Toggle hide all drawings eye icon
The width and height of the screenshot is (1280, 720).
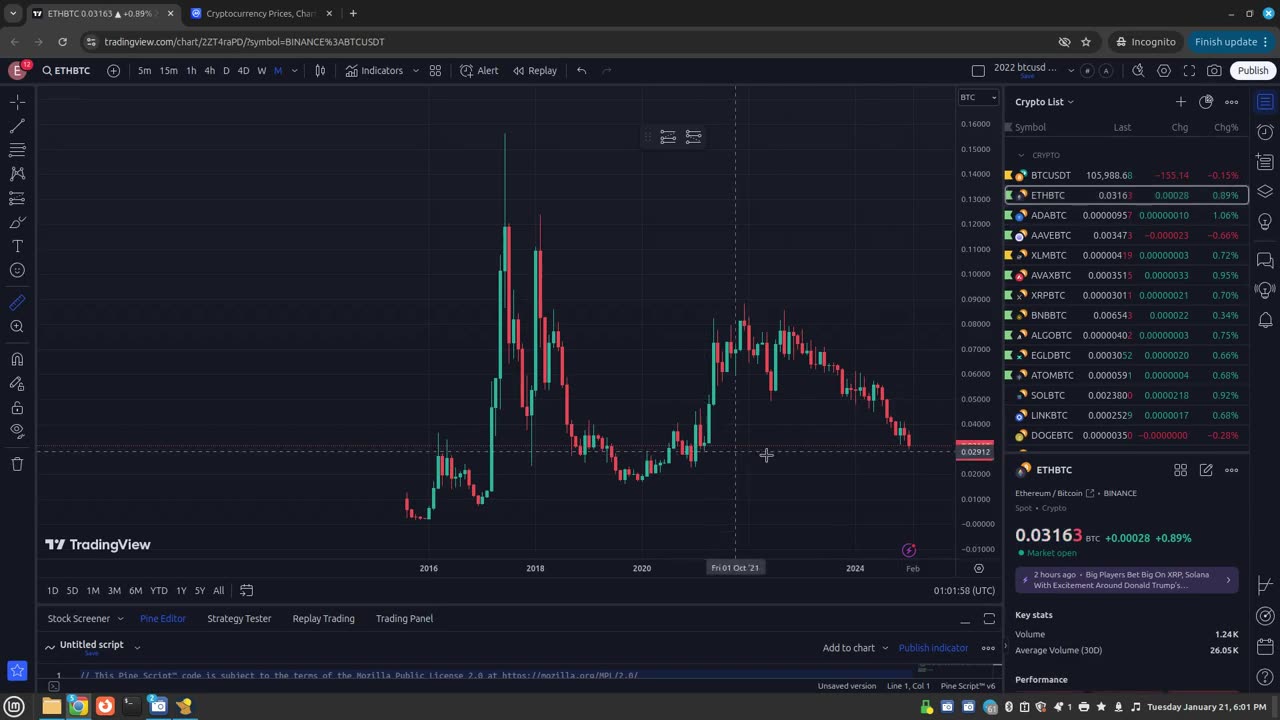17,431
